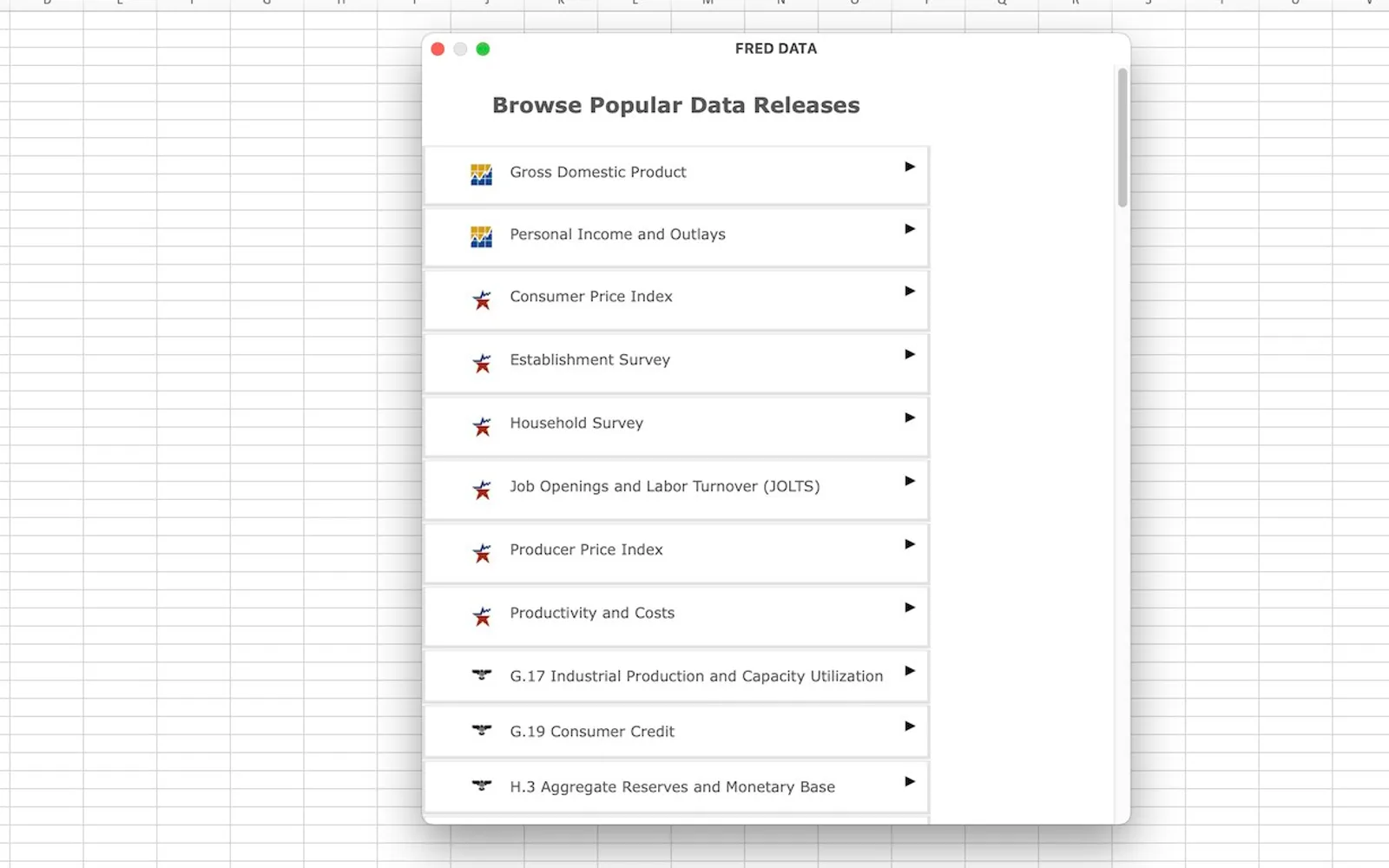Expand the Household Survey arrow

click(910, 418)
